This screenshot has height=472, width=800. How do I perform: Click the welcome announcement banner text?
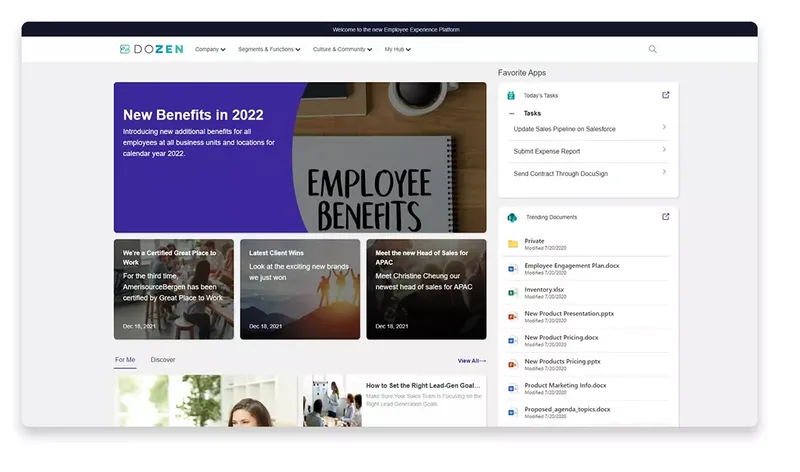[396, 30]
